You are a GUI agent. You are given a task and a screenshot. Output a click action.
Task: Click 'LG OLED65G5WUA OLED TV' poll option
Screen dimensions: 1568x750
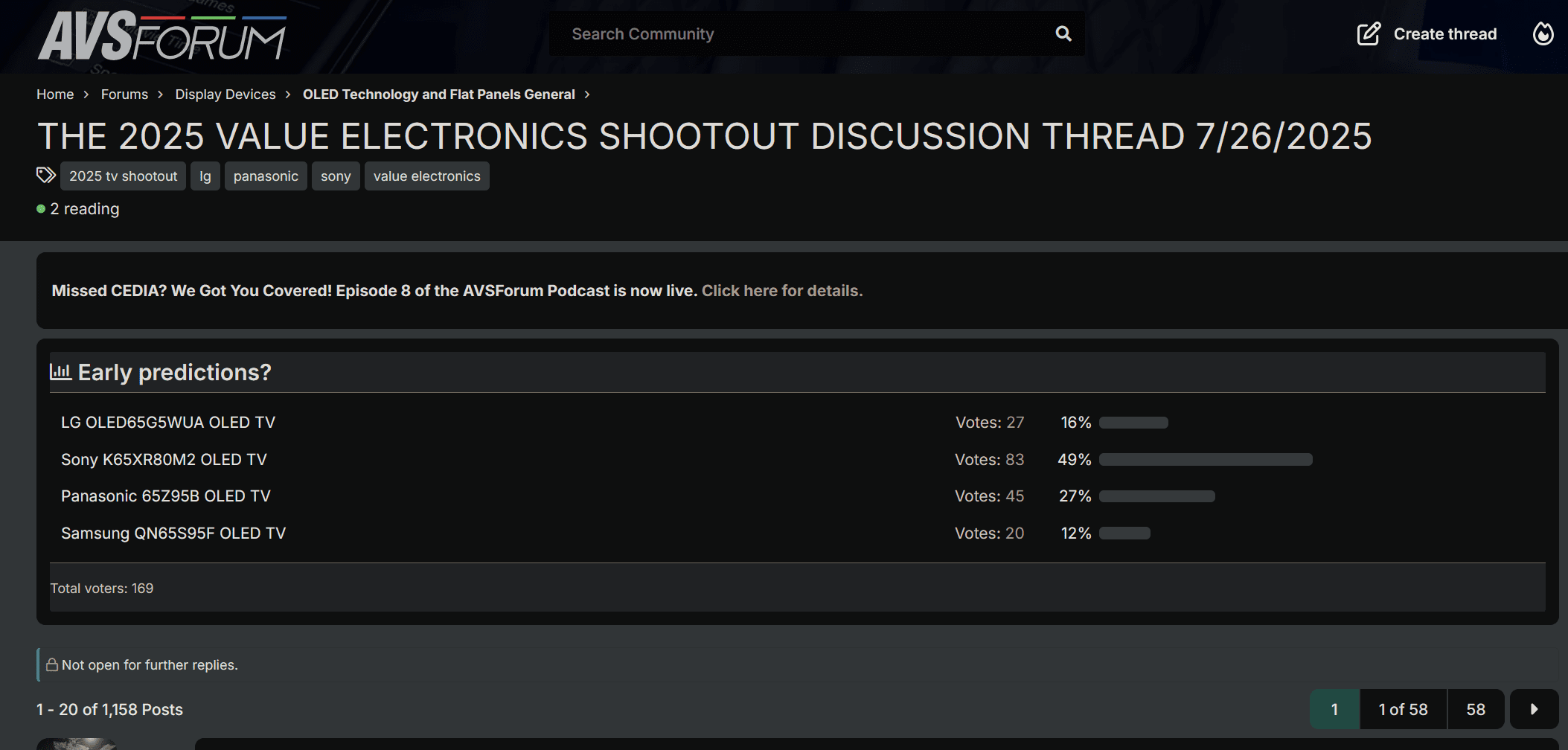(x=168, y=423)
